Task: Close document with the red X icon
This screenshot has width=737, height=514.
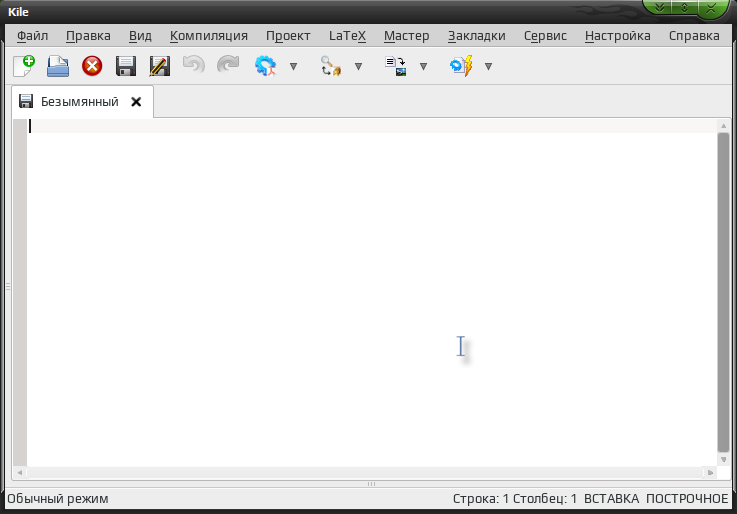Action: 92,66
